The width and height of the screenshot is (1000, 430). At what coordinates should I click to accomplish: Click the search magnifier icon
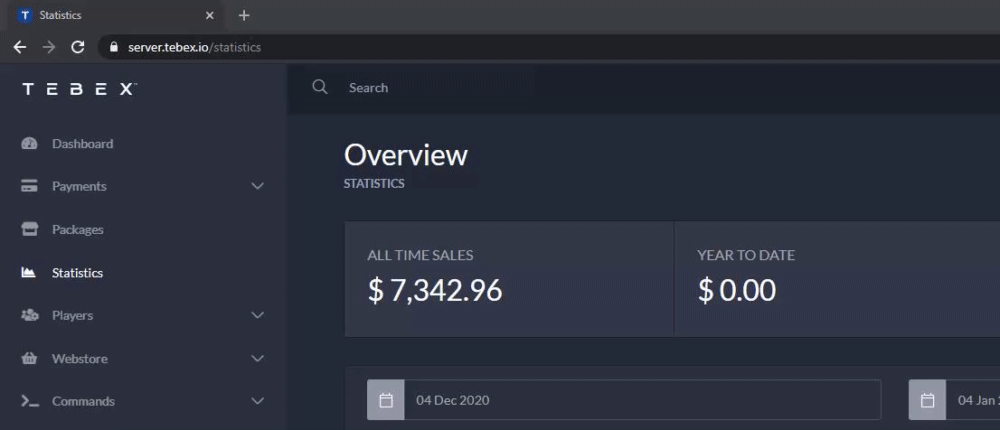tap(320, 87)
